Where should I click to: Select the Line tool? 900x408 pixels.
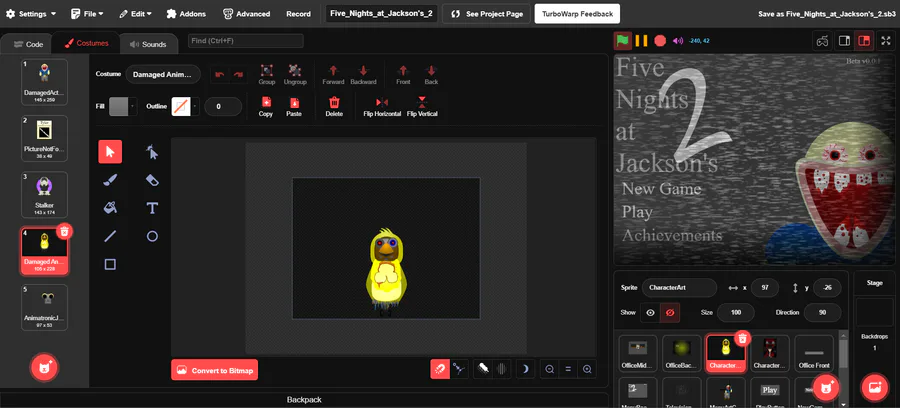coord(110,236)
